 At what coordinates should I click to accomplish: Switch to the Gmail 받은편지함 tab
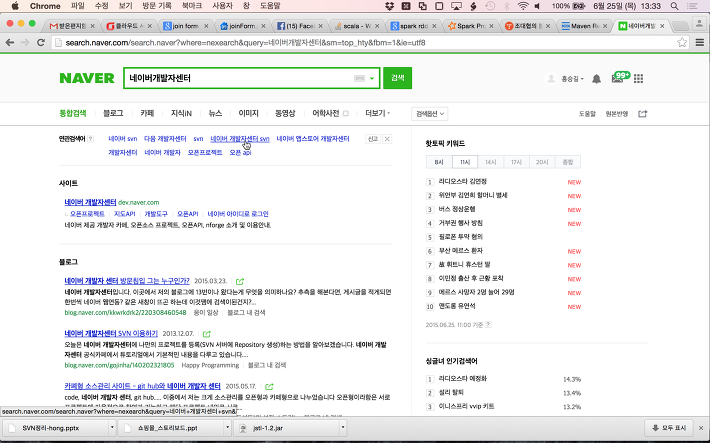coord(72,26)
